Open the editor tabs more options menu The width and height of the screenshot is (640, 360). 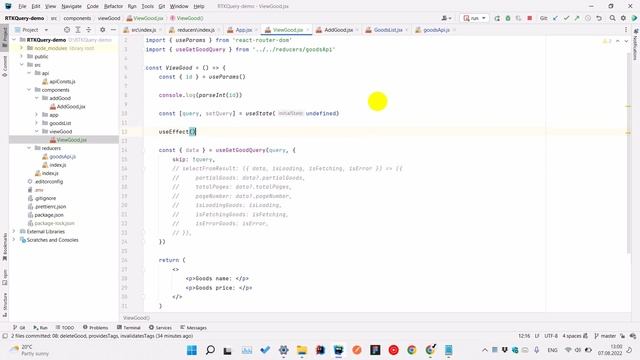pyautogui.click(x=626, y=30)
